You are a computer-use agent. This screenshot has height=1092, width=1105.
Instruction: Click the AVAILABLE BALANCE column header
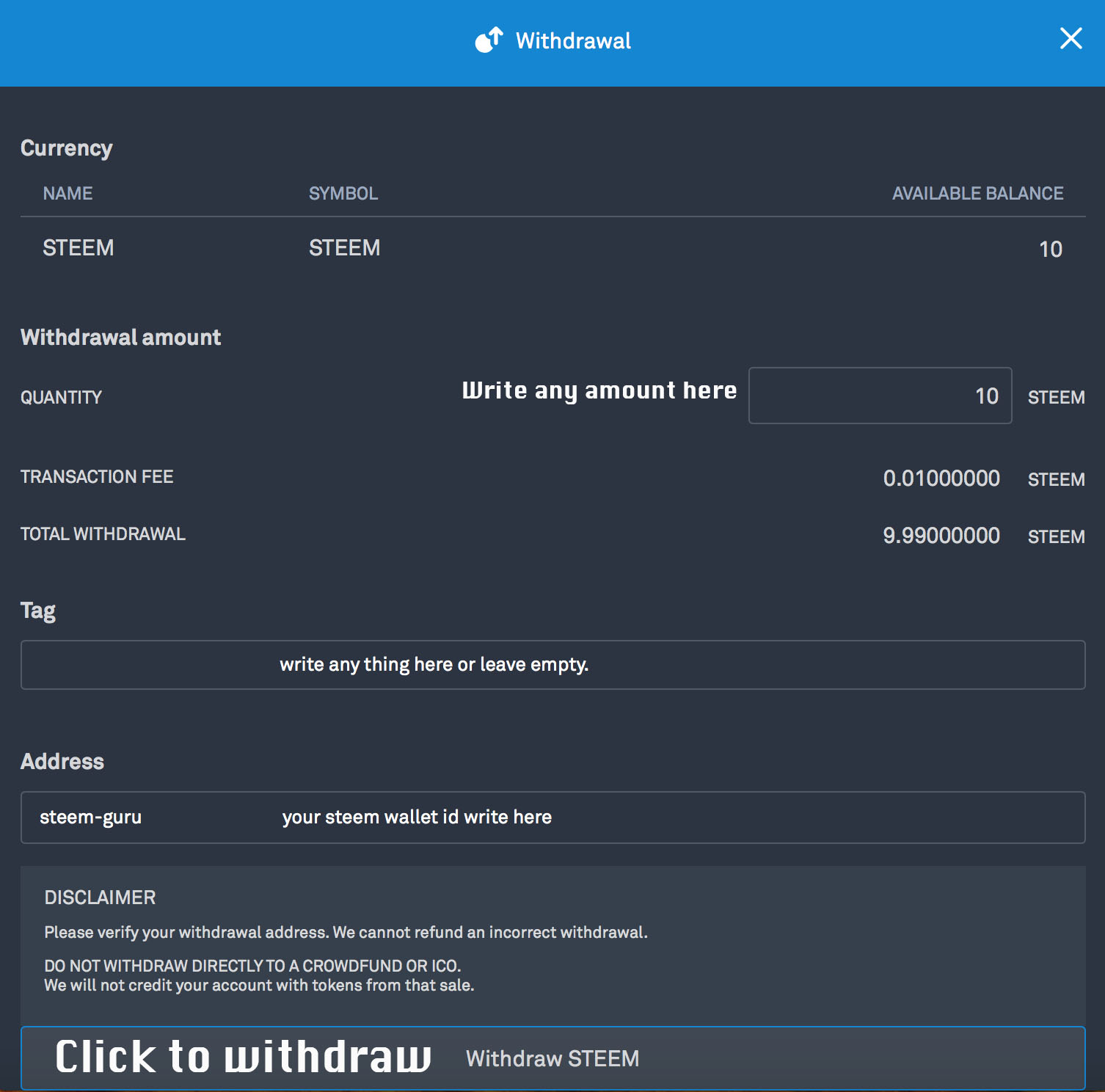click(977, 194)
